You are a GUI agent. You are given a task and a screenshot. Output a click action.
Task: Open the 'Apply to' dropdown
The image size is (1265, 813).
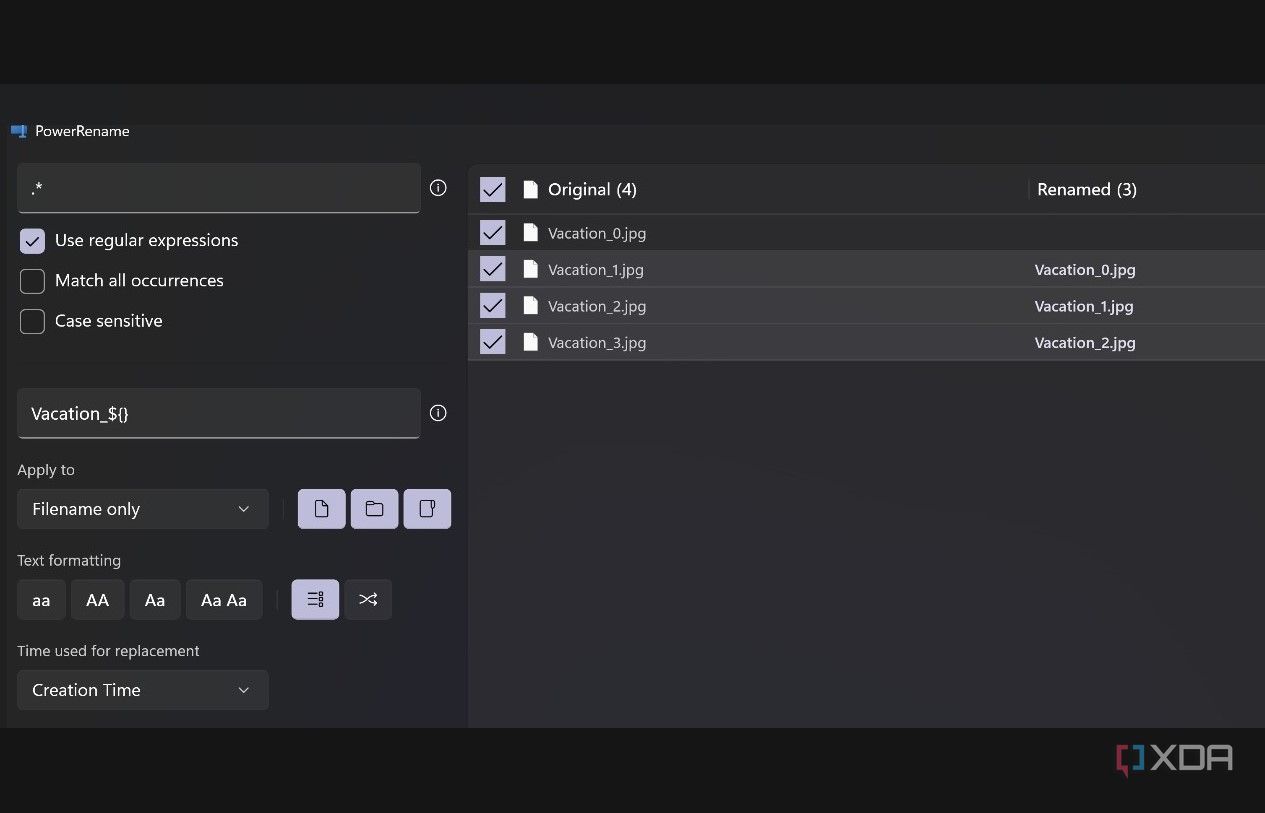click(142, 509)
